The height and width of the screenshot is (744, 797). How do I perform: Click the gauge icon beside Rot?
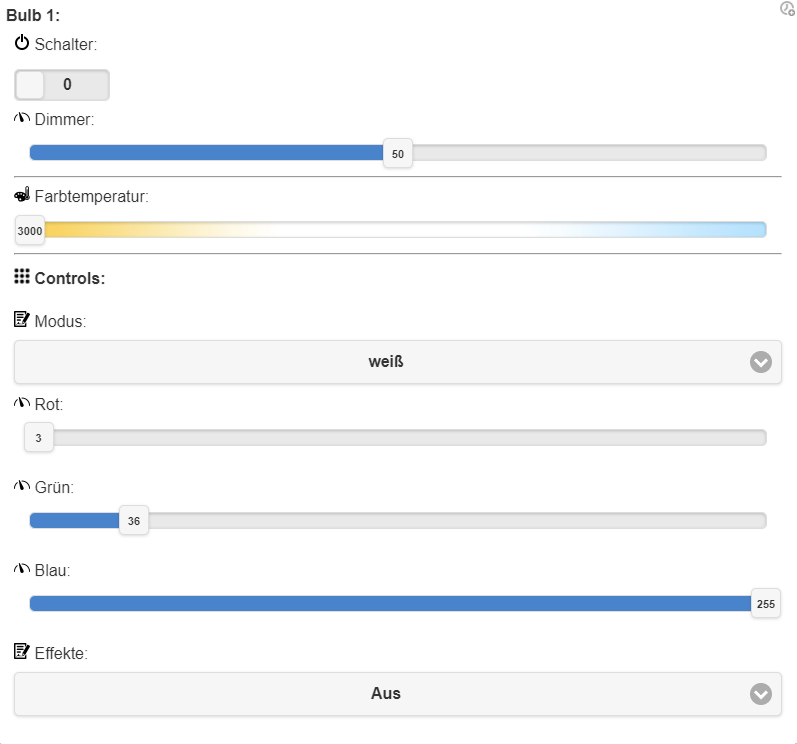pyautogui.click(x=22, y=403)
